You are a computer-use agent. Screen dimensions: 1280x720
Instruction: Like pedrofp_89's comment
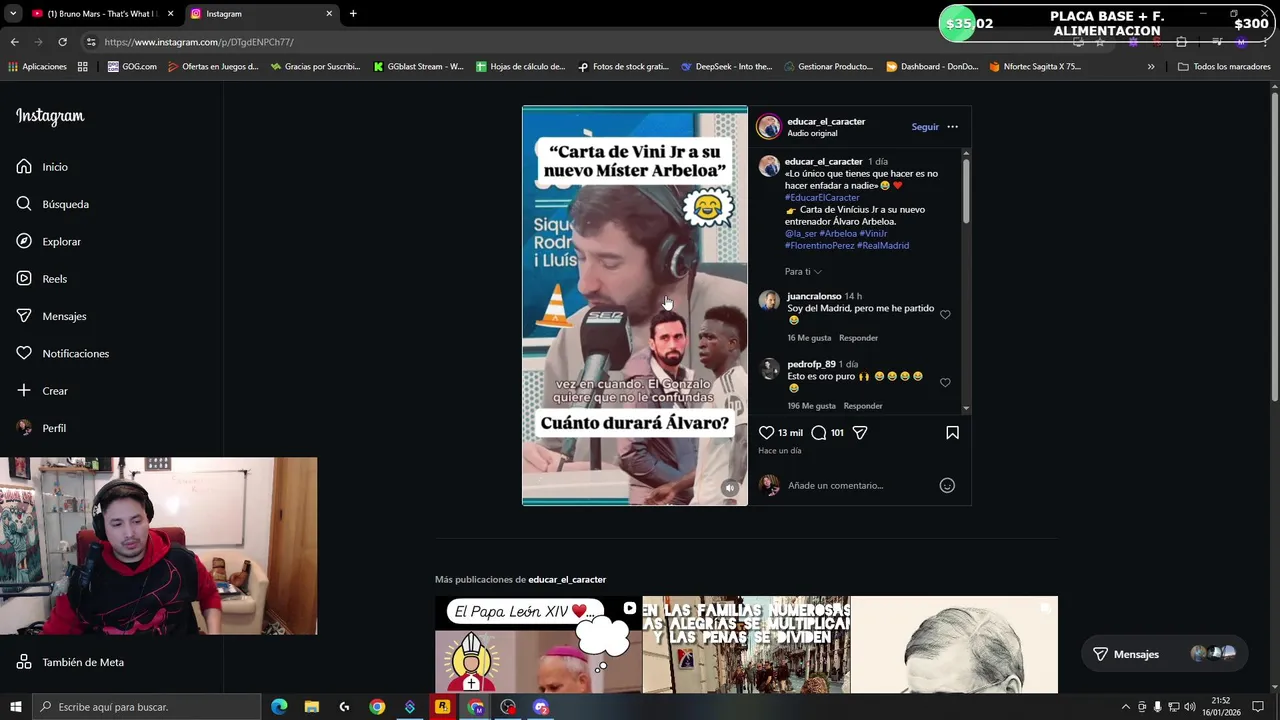coord(945,383)
